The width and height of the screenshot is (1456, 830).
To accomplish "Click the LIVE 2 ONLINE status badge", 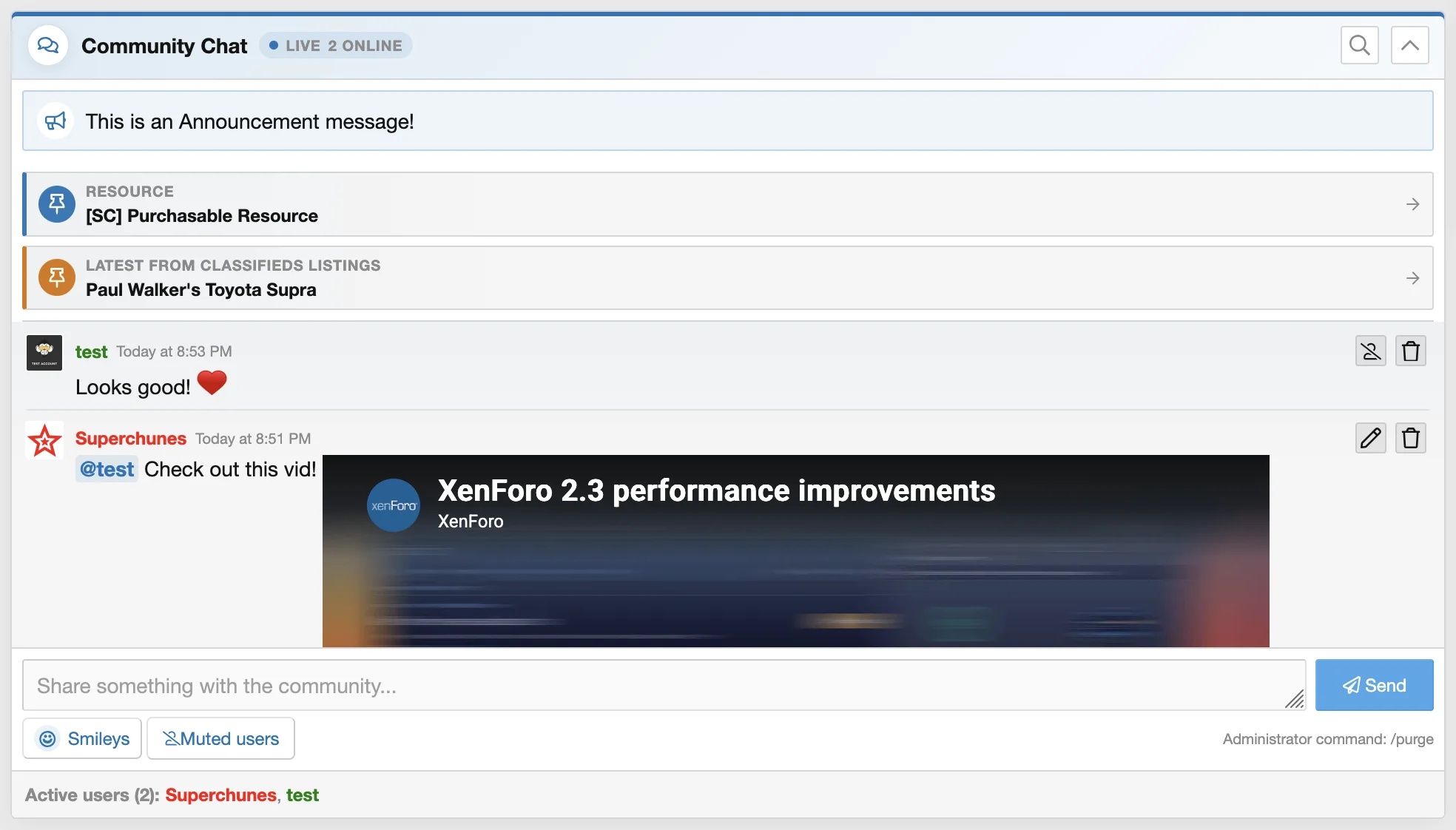I will (336, 46).
